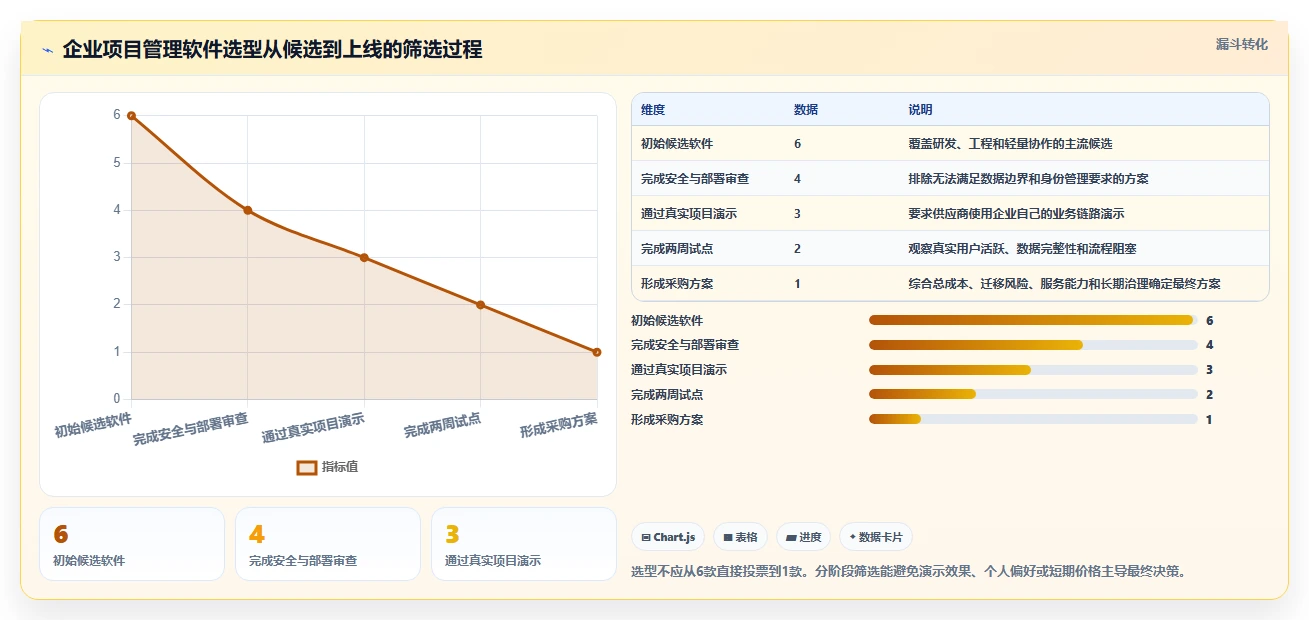Screen dimensions: 1309x620
Task: Click the 数据 column header
Action: pos(806,110)
